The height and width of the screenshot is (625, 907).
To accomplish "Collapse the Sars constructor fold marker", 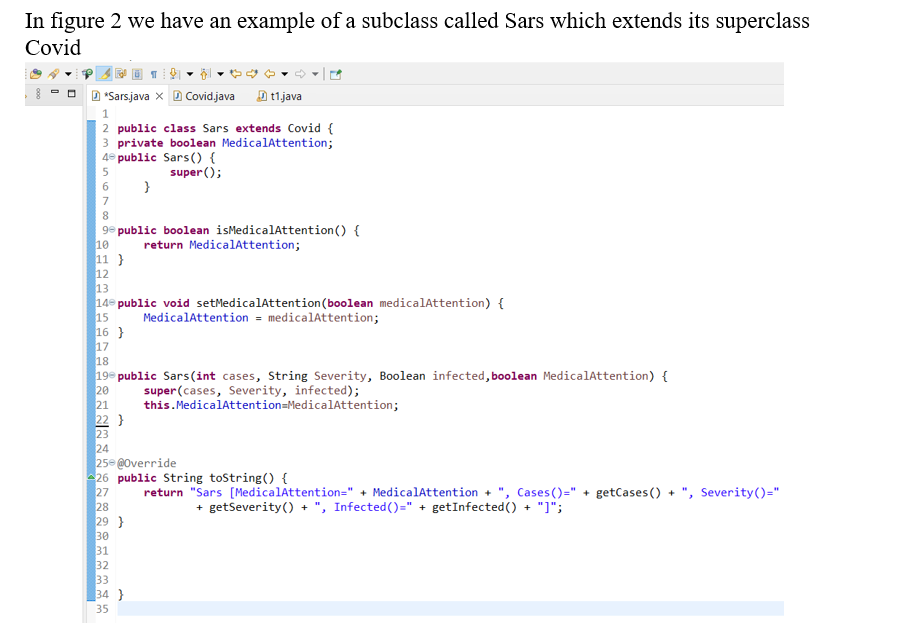I will point(112,157).
